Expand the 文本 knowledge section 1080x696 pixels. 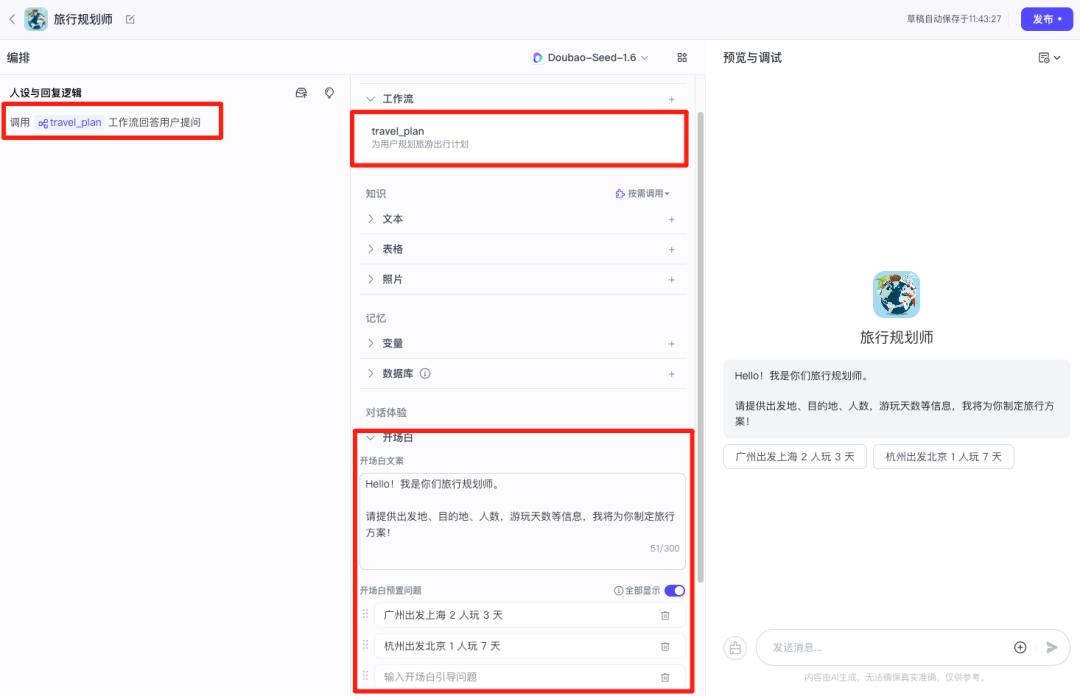[x=370, y=218]
